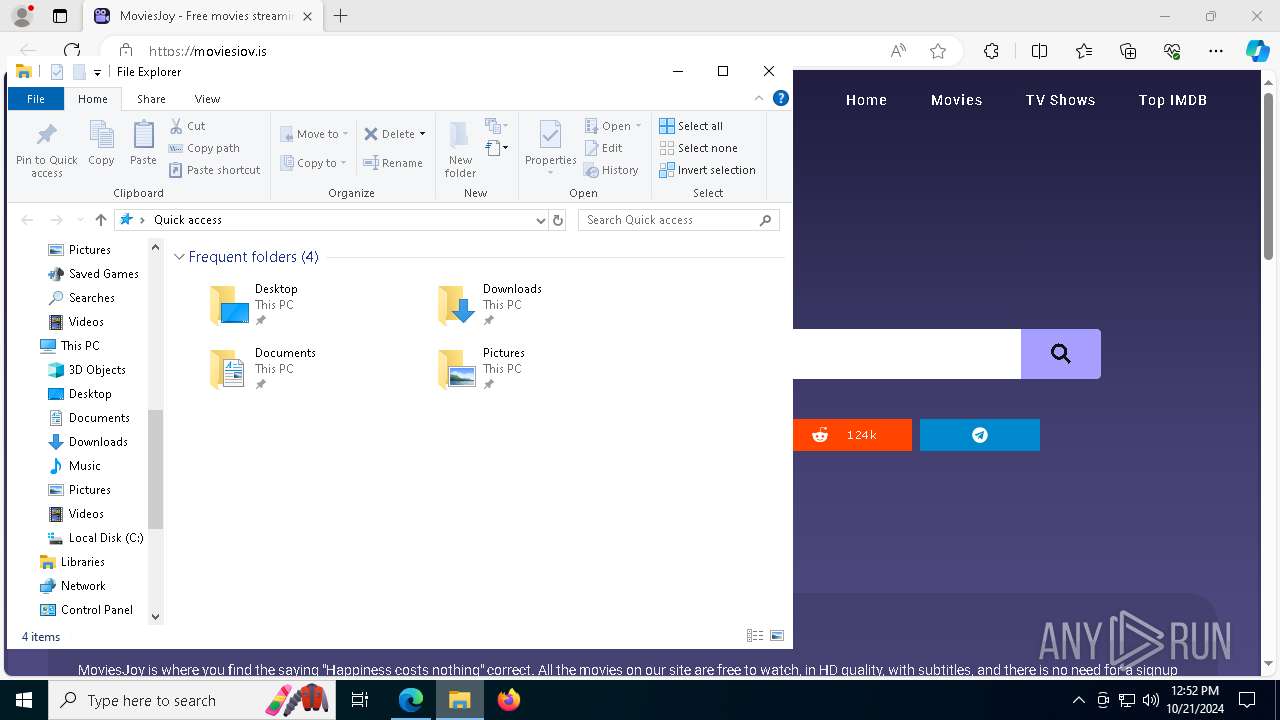
Task: Switch to large icons view layout
Action: (x=777, y=636)
